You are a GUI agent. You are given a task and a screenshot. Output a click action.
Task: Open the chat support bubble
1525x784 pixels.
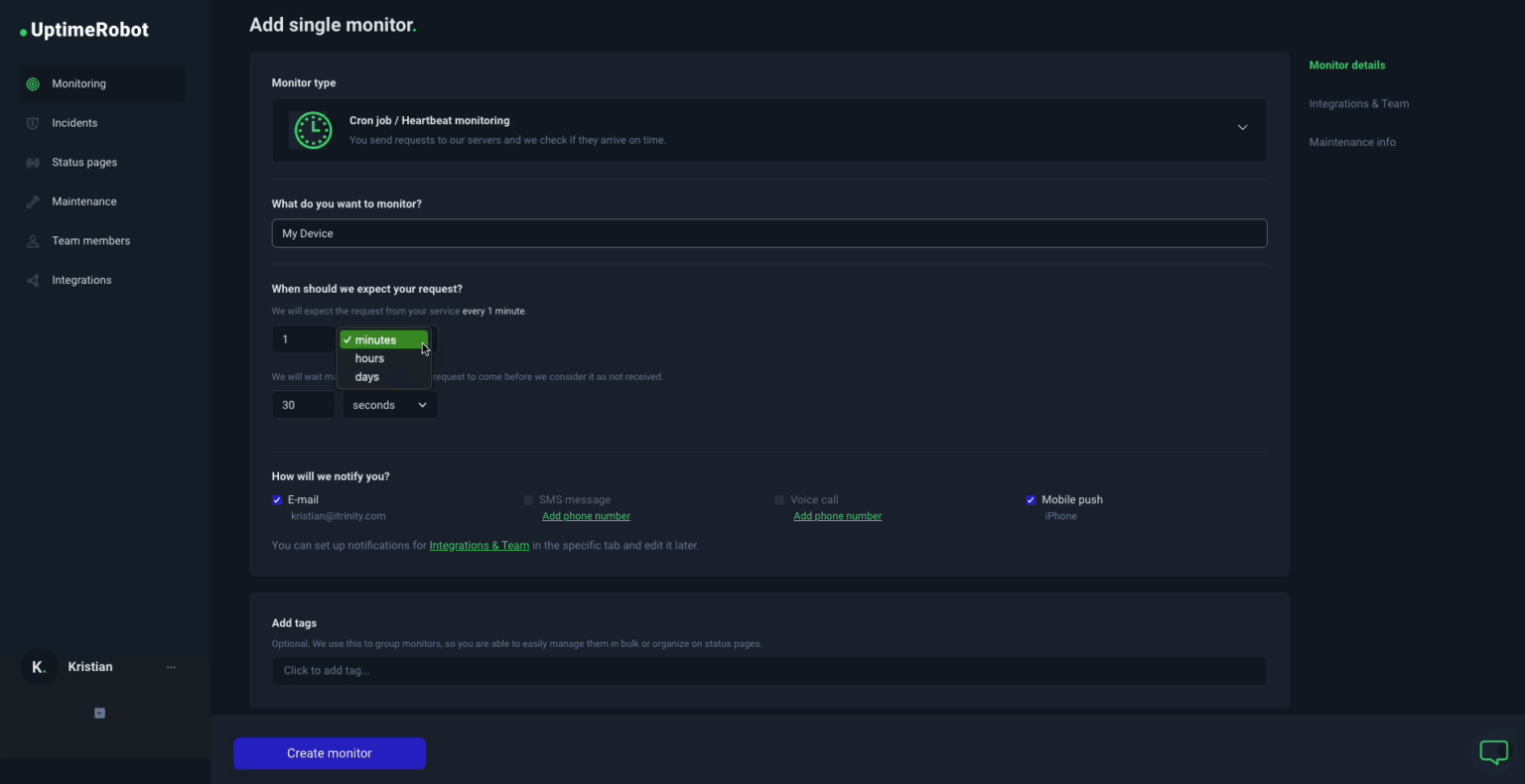point(1493,752)
